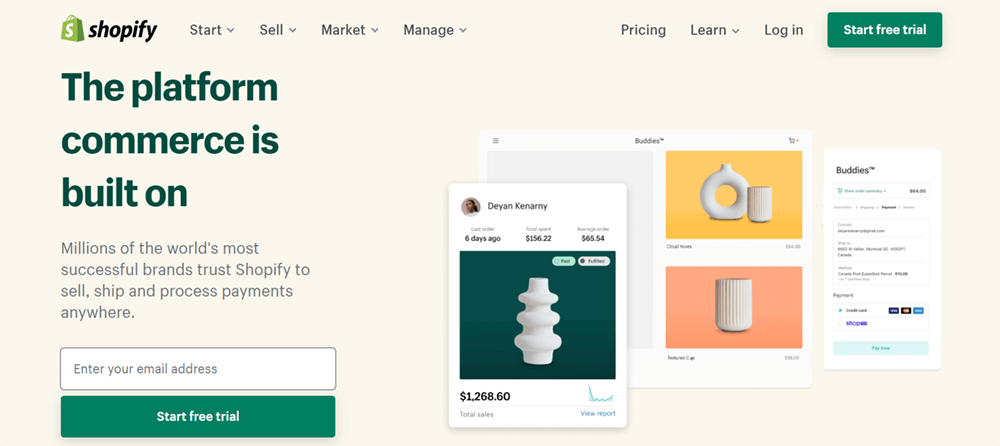Open the Learn dropdown menu
Image resolution: width=1000 pixels, height=446 pixels.
pyautogui.click(x=714, y=30)
